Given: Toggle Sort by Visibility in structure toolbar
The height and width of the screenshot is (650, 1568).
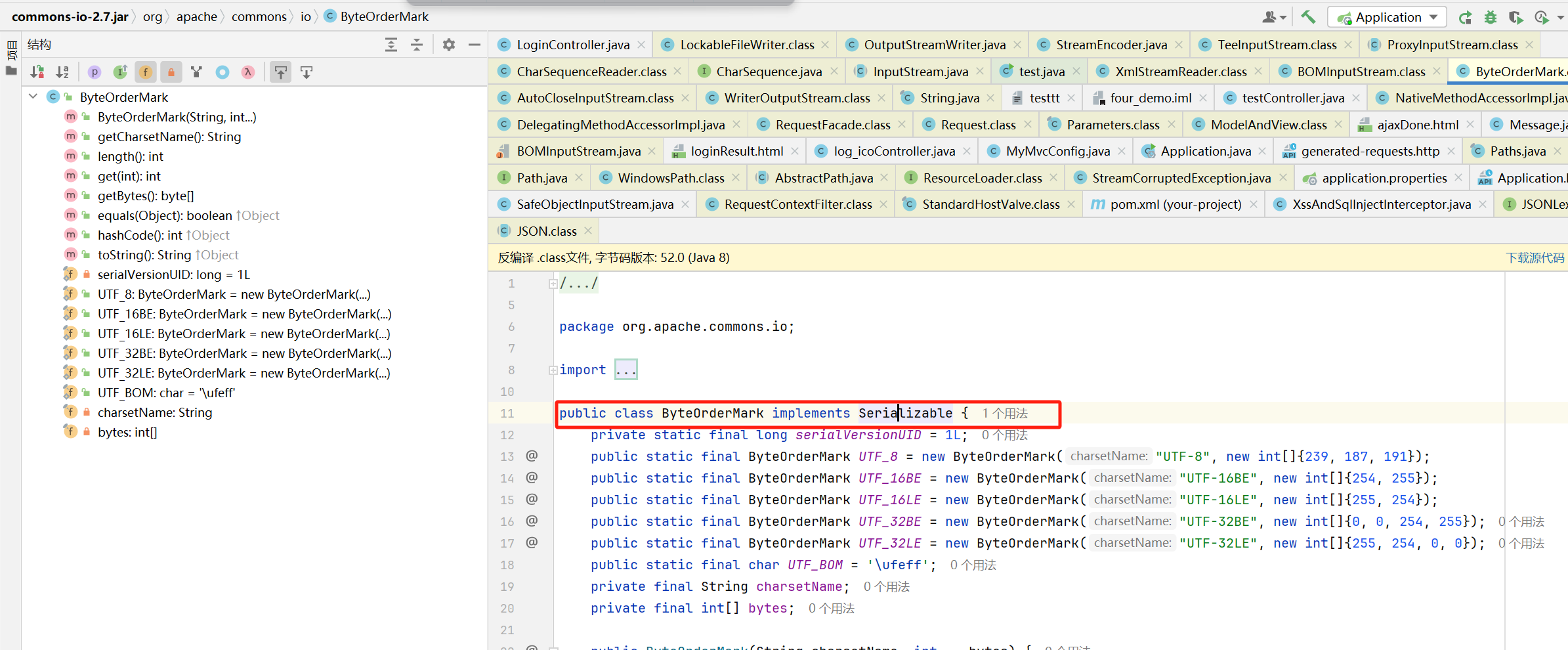Looking at the screenshot, I should tap(37, 72).
